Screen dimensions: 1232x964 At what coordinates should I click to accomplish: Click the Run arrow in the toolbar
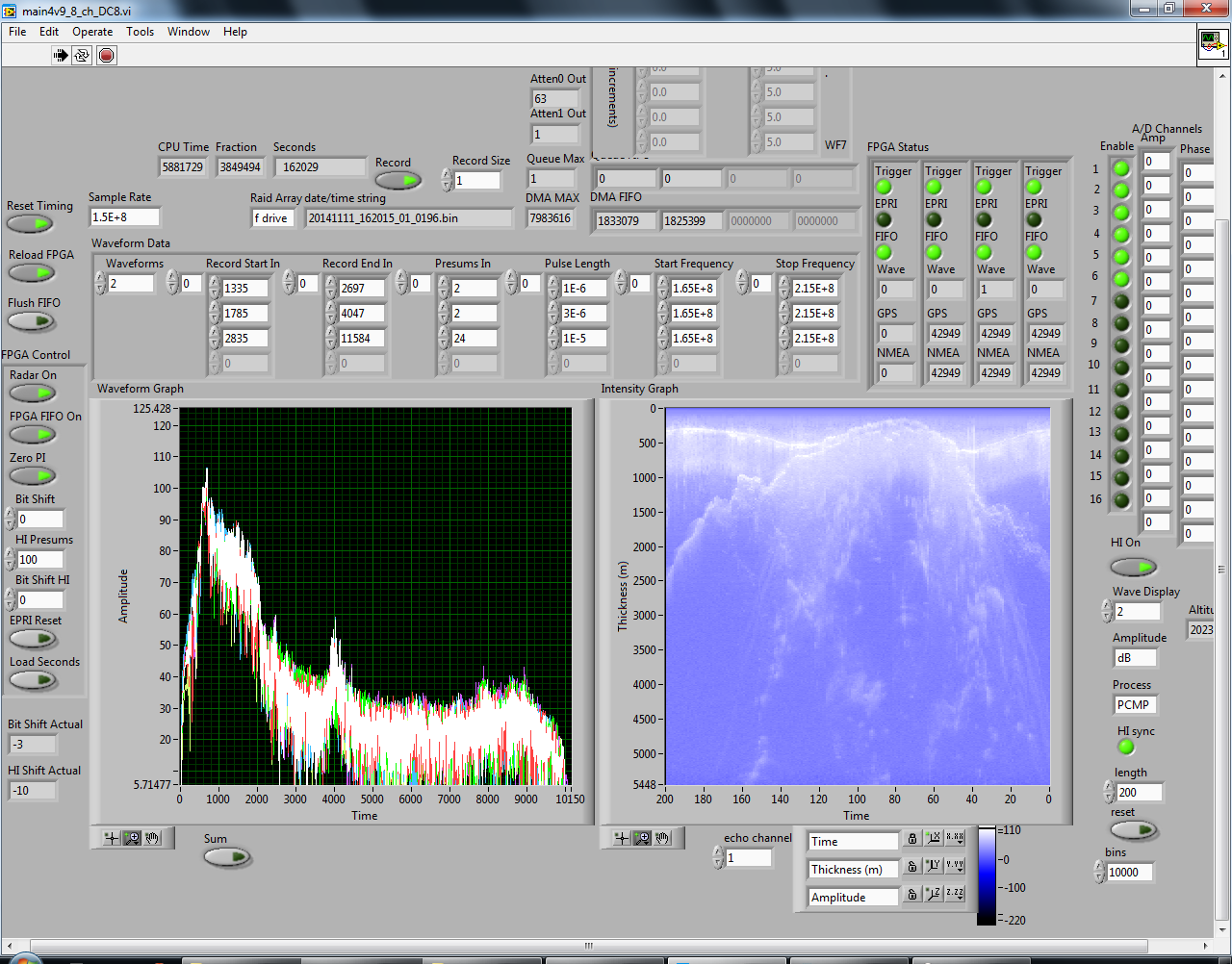[61, 56]
